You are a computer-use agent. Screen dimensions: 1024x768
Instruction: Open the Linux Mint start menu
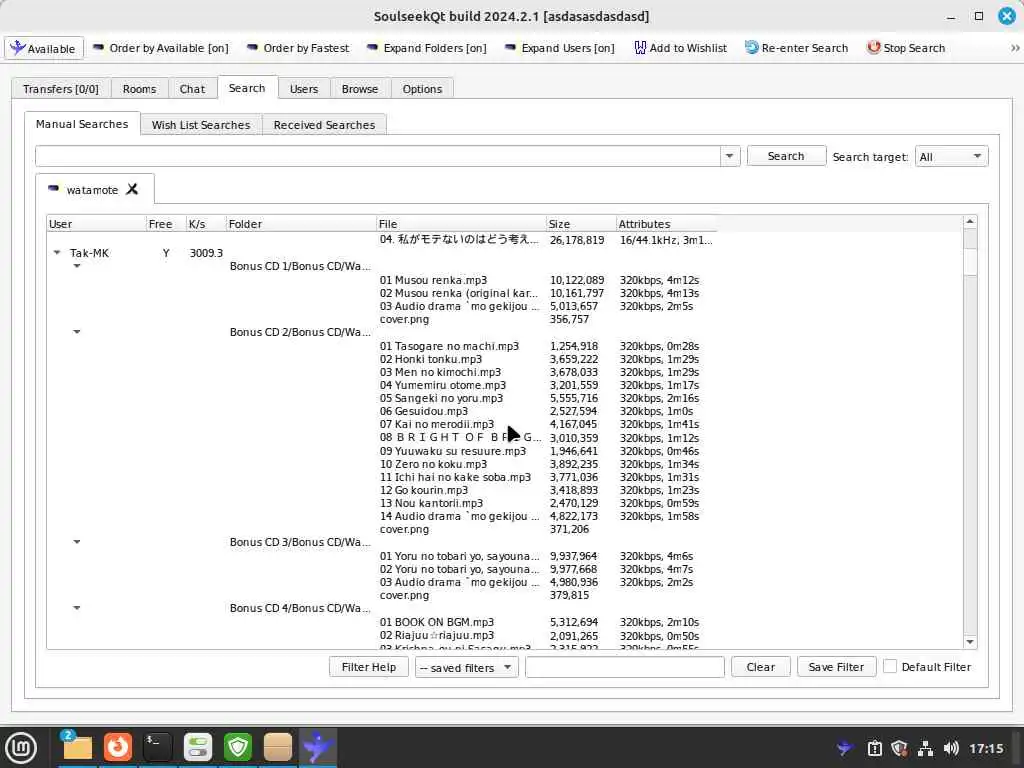[21, 748]
